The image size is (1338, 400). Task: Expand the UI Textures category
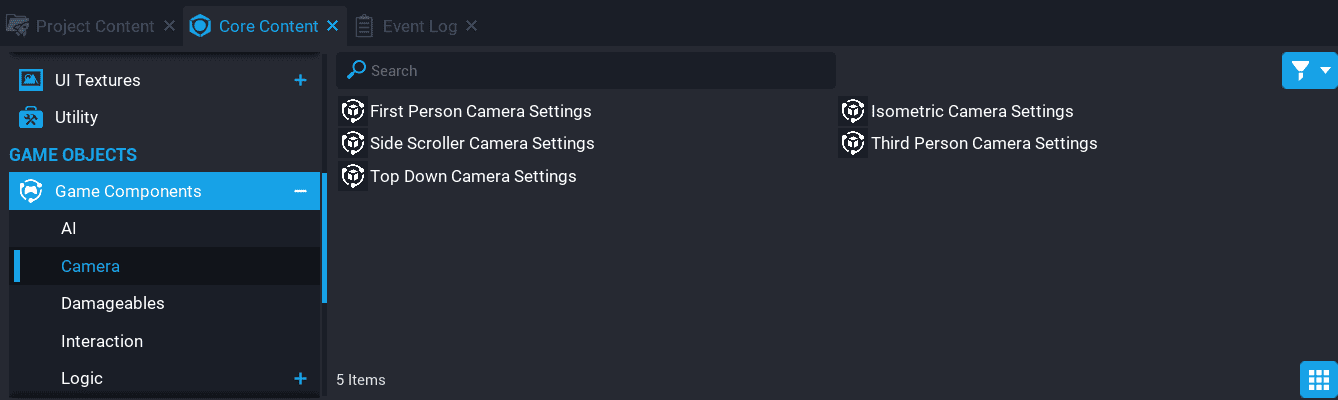(x=300, y=80)
